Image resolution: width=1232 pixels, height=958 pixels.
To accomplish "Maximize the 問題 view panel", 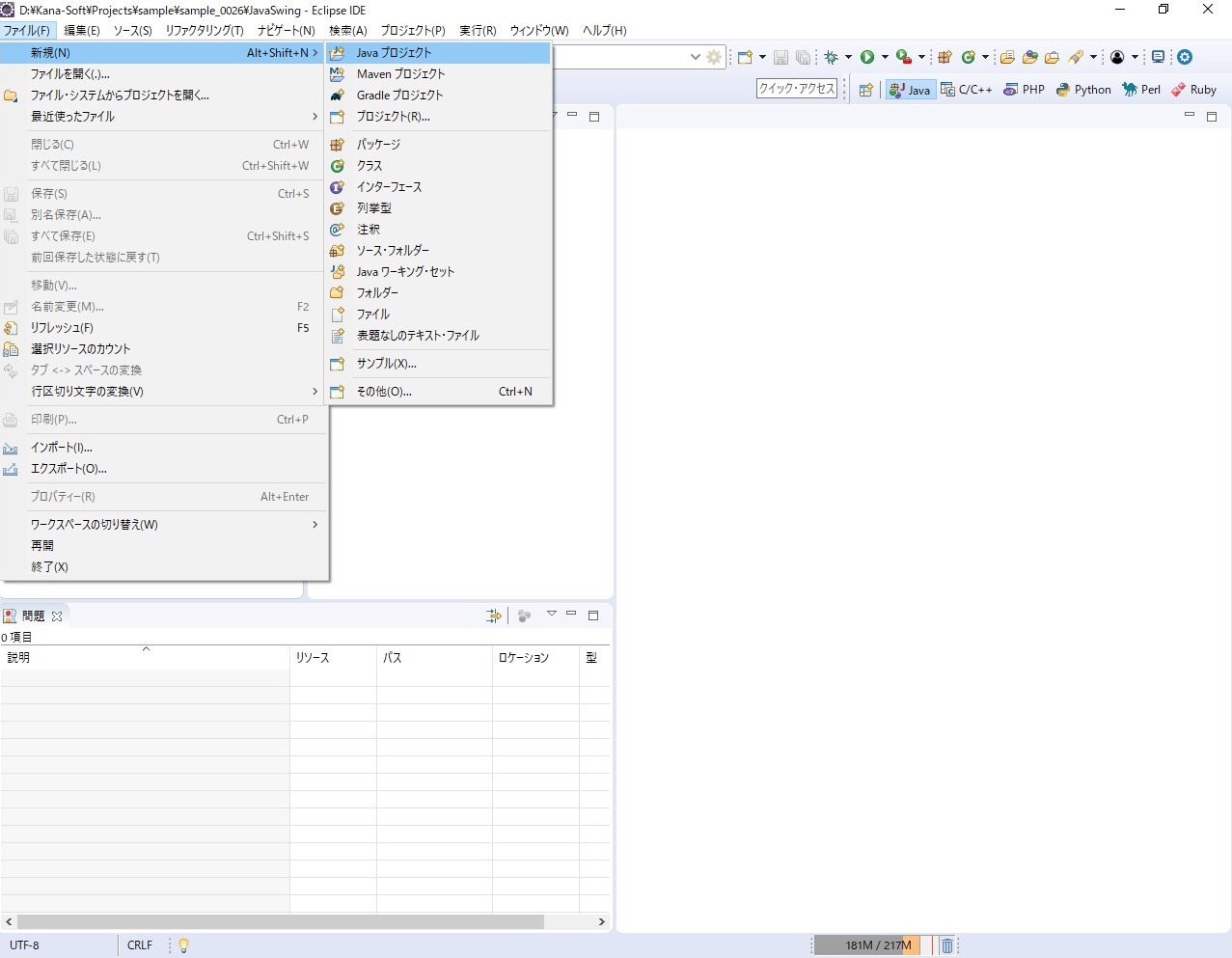I will point(593,615).
